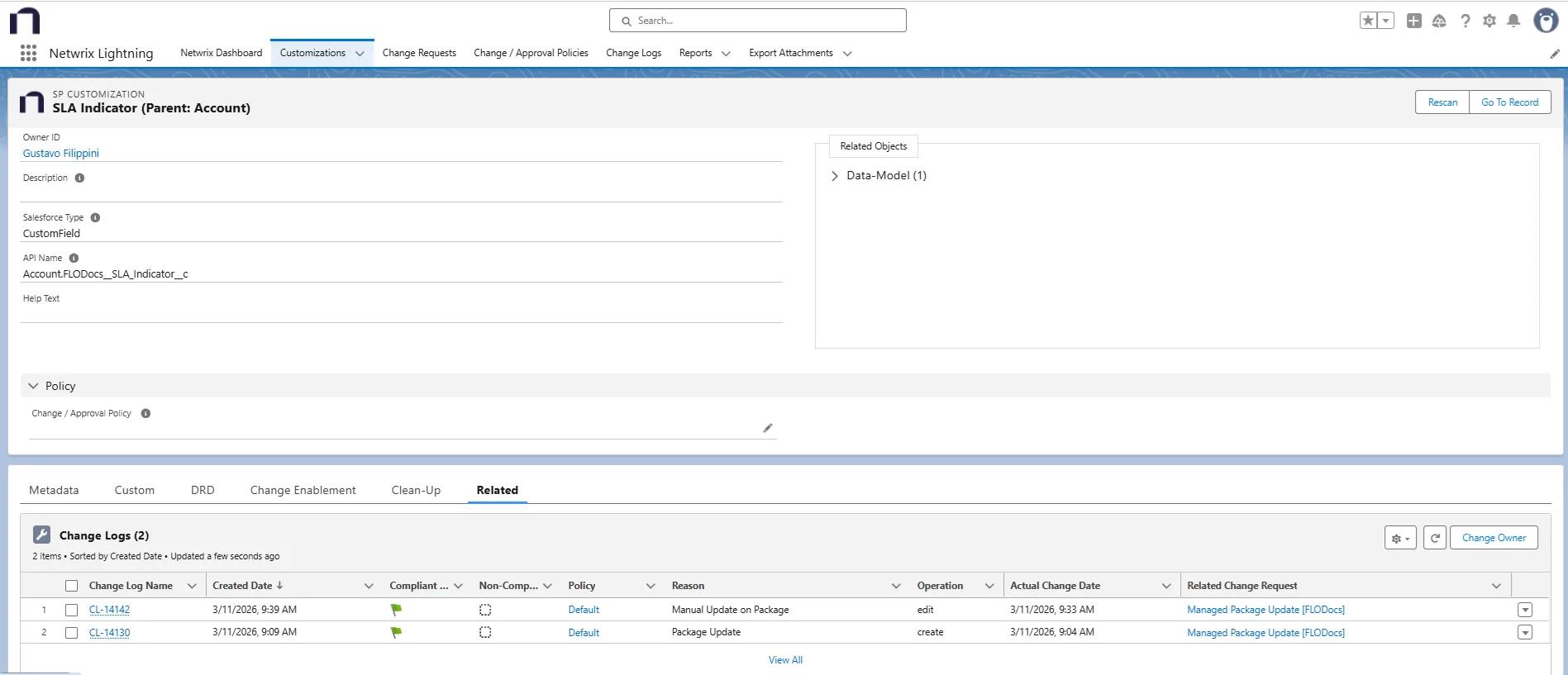Open Policy column menu
The height and width of the screenshot is (675, 1568).
point(651,586)
